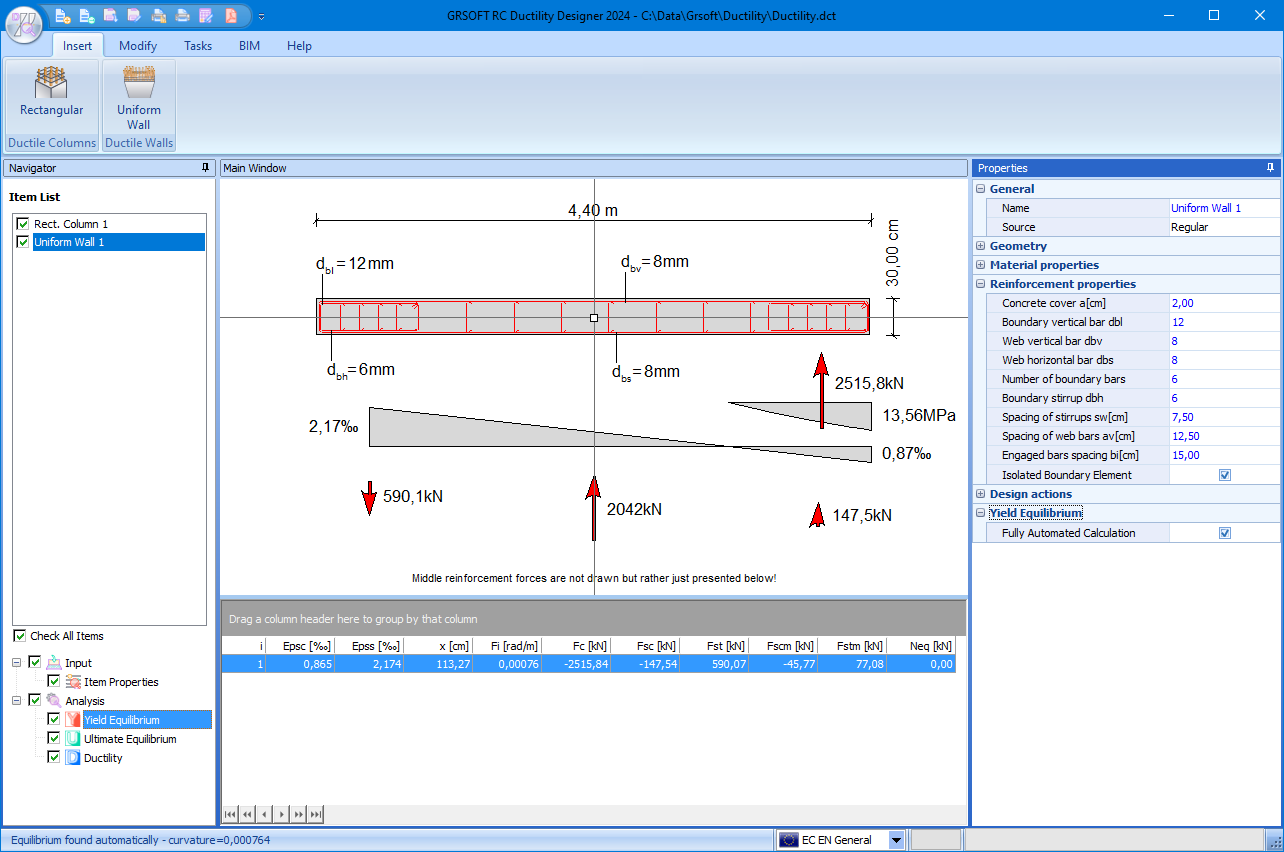Open the EC EN General code dropdown
This screenshot has height=852, width=1284.
coord(895,840)
